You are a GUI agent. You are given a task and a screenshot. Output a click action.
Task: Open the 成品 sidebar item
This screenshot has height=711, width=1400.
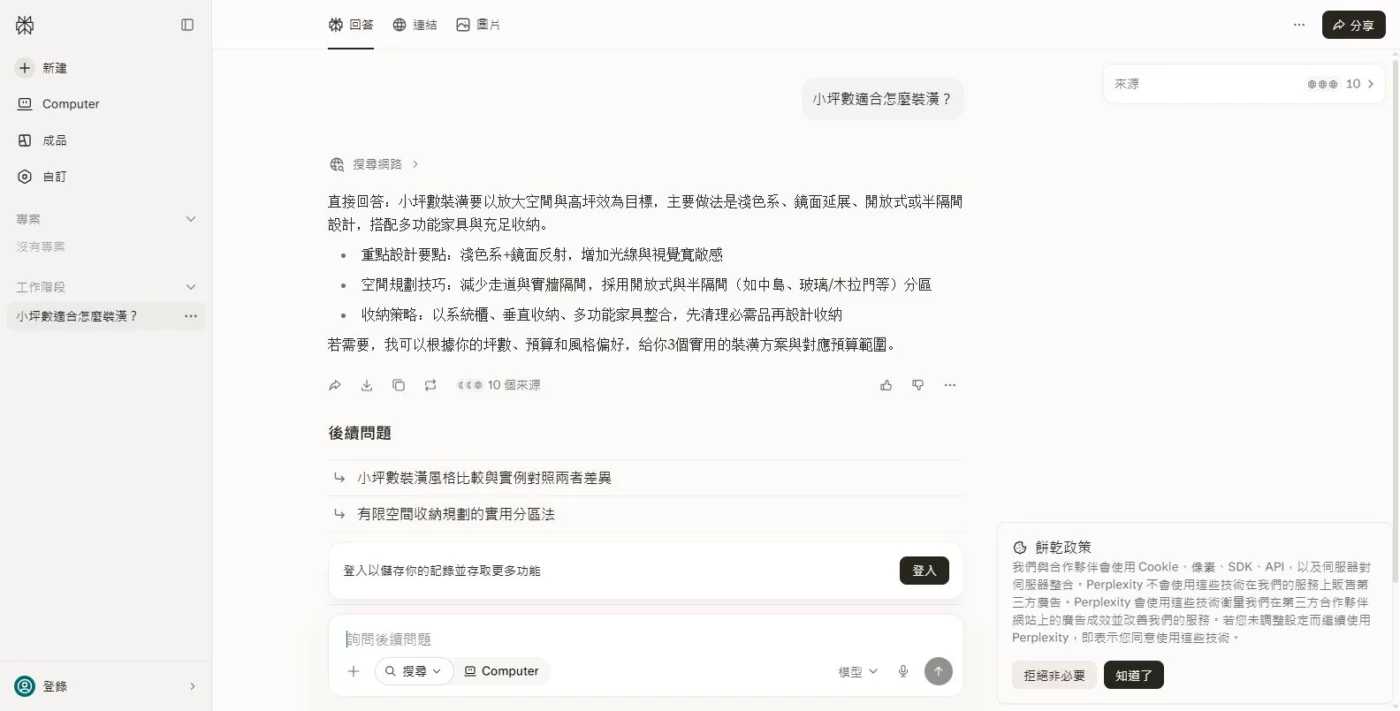[x=42, y=140]
